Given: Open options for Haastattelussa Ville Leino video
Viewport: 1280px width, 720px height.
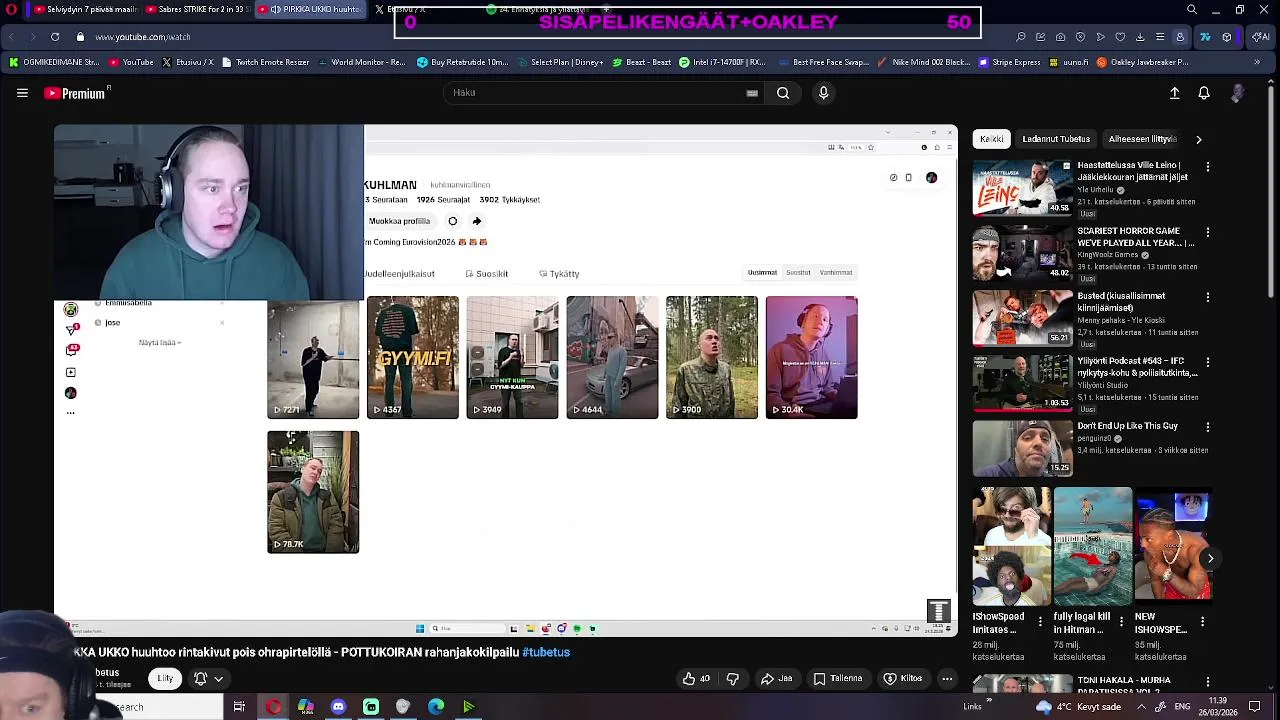Looking at the screenshot, I should (x=1208, y=166).
